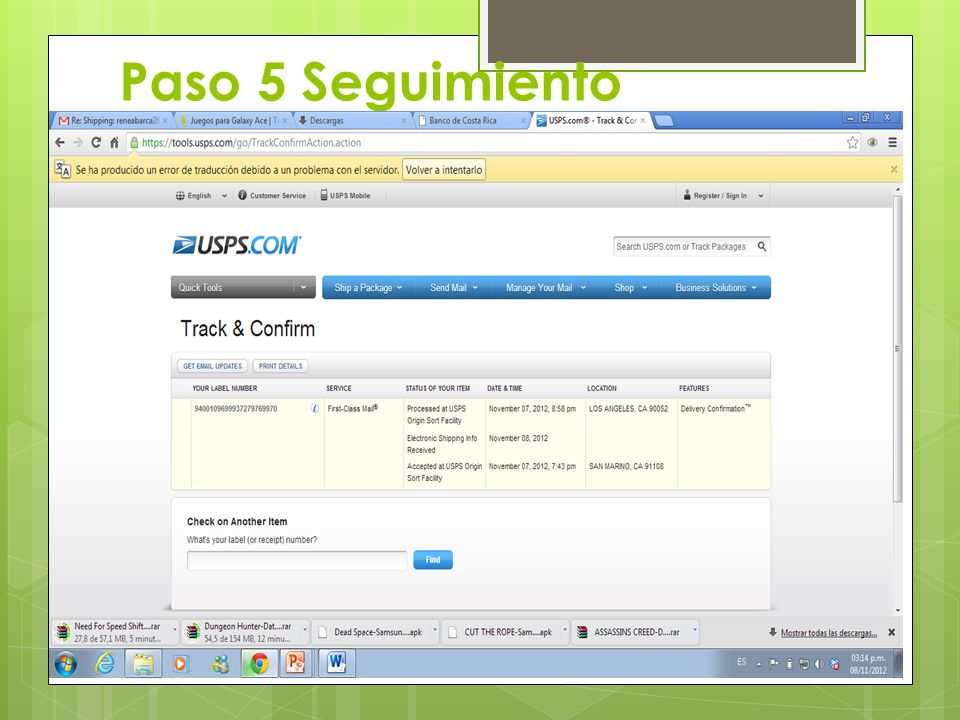Click the 'Delivery Confirmation' feature text

click(715, 408)
